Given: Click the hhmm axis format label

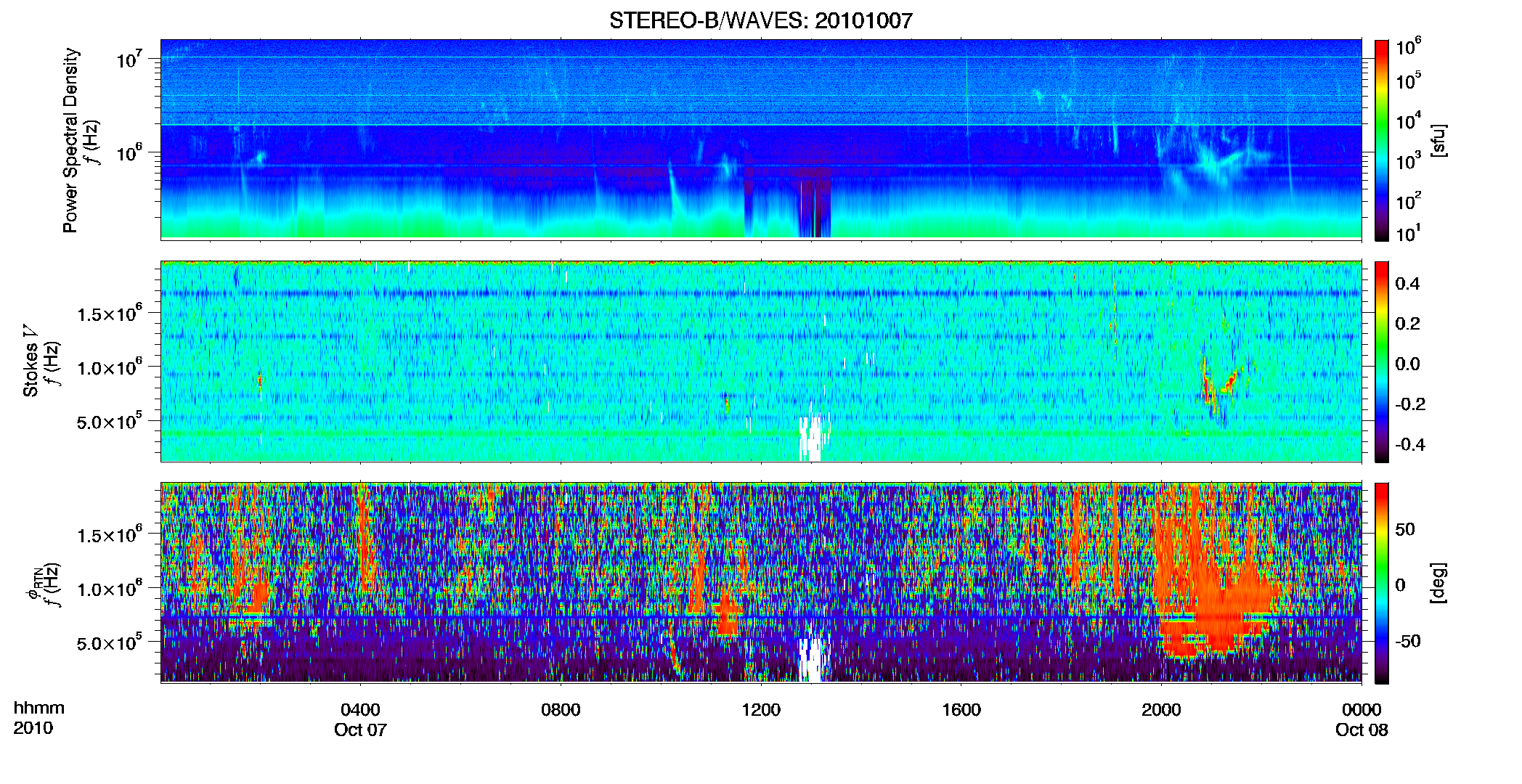Looking at the screenshot, I should pos(39,708).
